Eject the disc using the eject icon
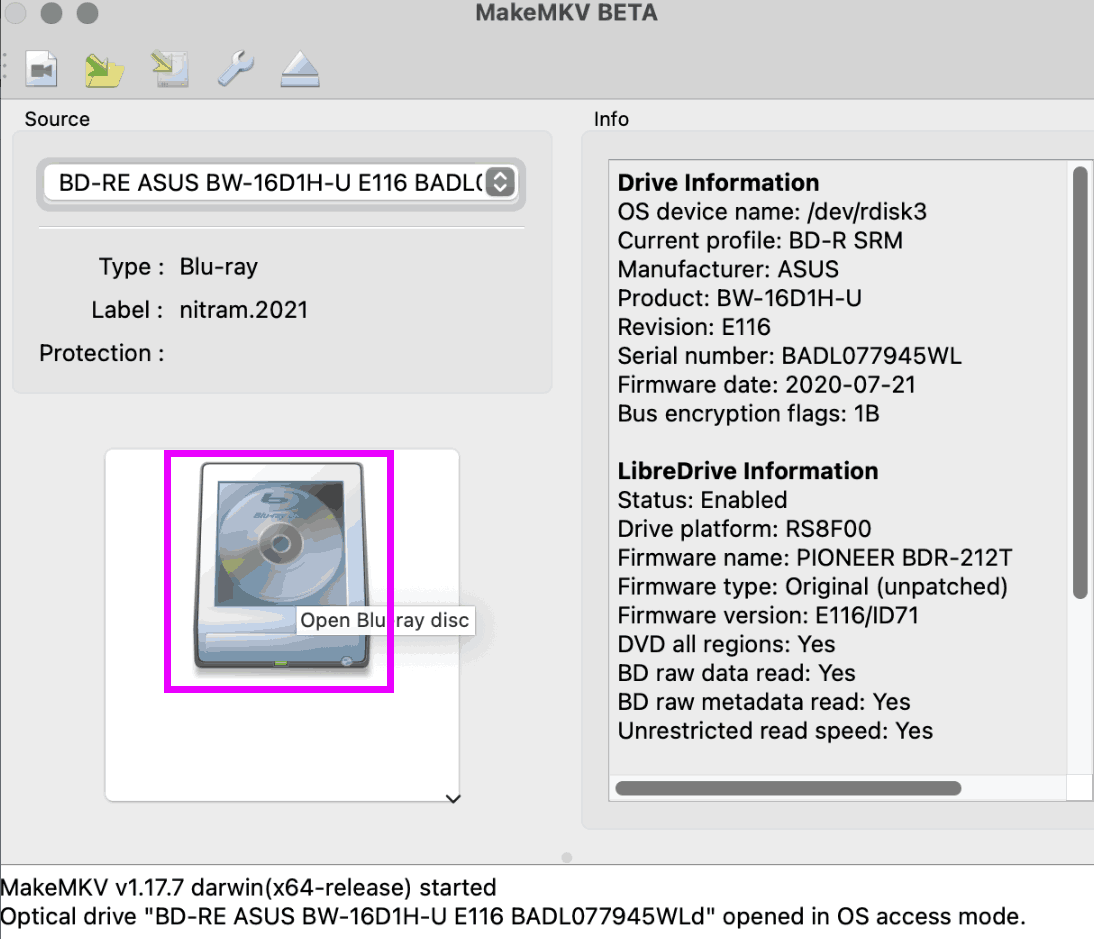This screenshot has width=1094, height=939. click(x=299, y=69)
